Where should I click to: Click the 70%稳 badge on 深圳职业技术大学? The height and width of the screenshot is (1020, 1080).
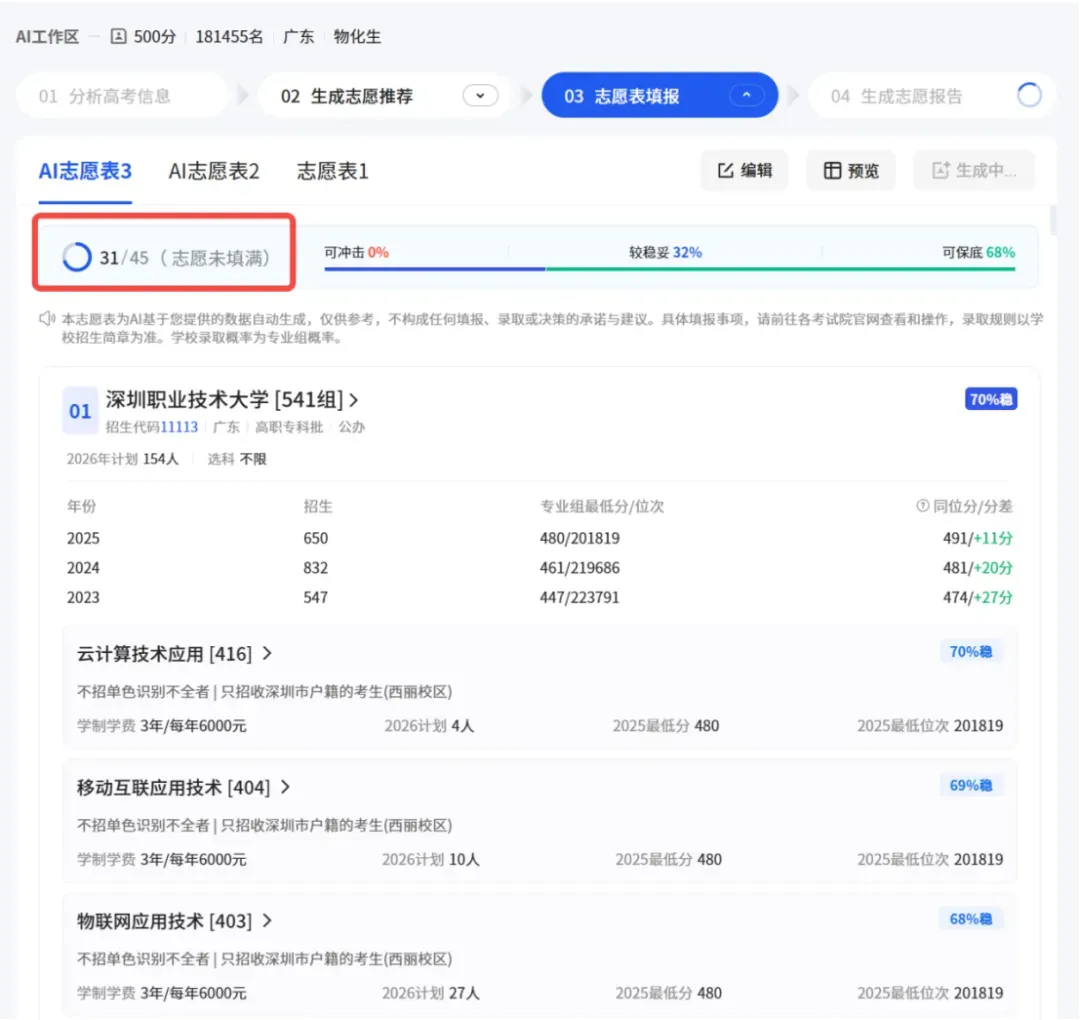pos(990,399)
